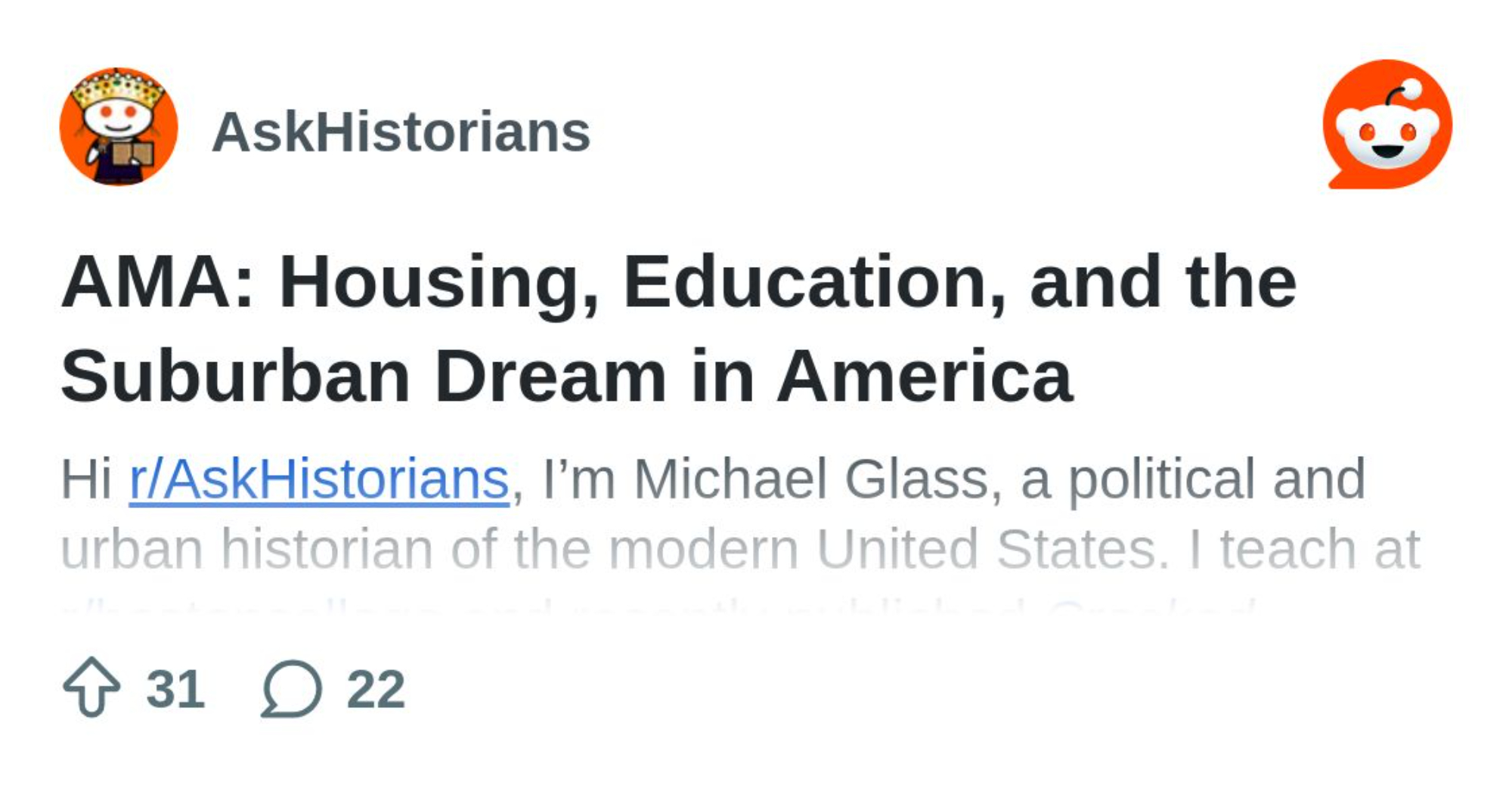
Task: Open the AMA post title
Action: [678, 281]
